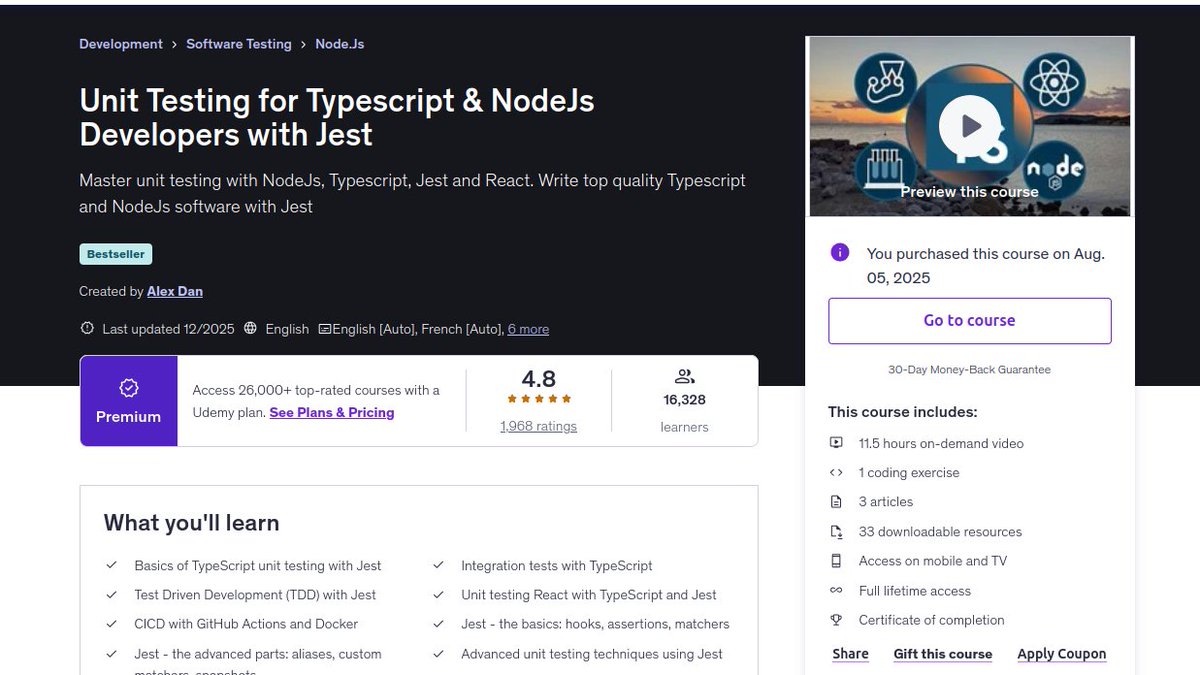This screenshot has width=1200, height=675.
Task: Click the on-demand video icon
Action: [836, 443]
